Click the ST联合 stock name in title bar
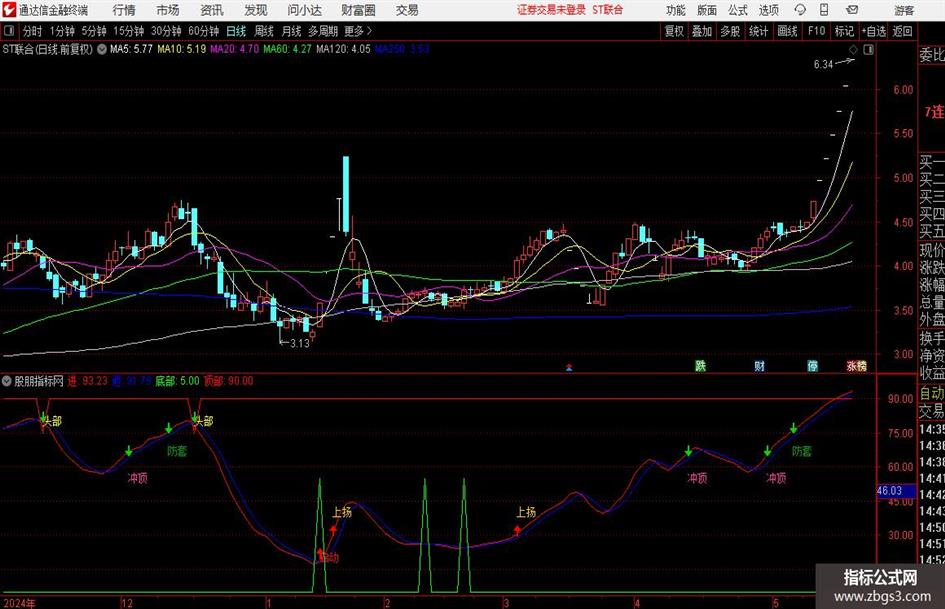This screenshot has height=609, width=945. coord(608,10)
